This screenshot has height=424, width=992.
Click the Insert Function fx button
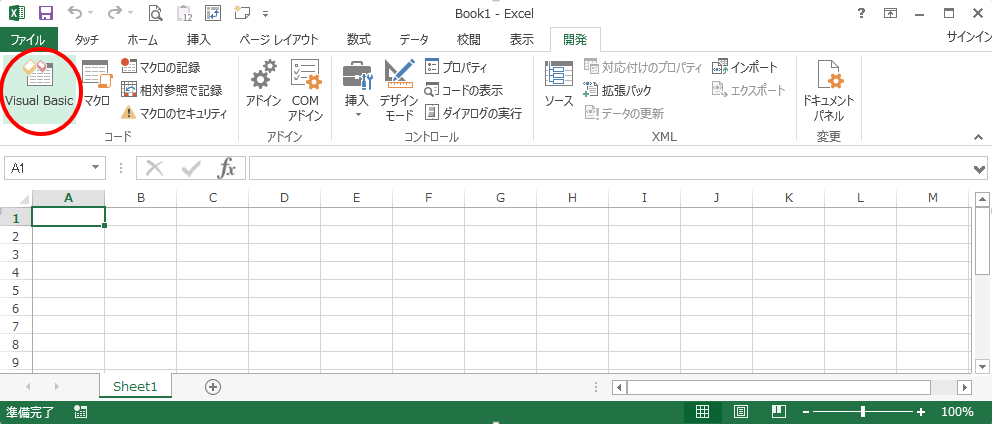pyautogui.click(x=226, y=168)
